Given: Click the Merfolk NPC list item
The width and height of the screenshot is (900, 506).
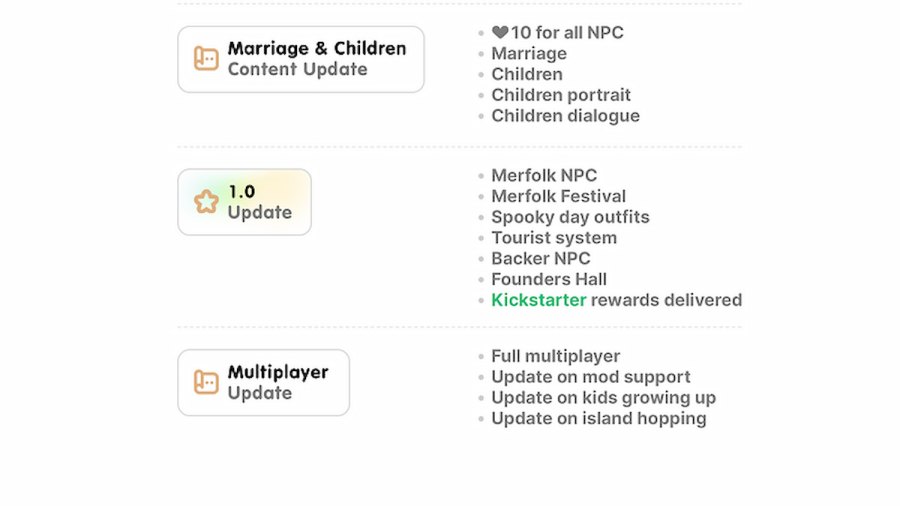Looking at the screenshot, I should click(544, 175).
